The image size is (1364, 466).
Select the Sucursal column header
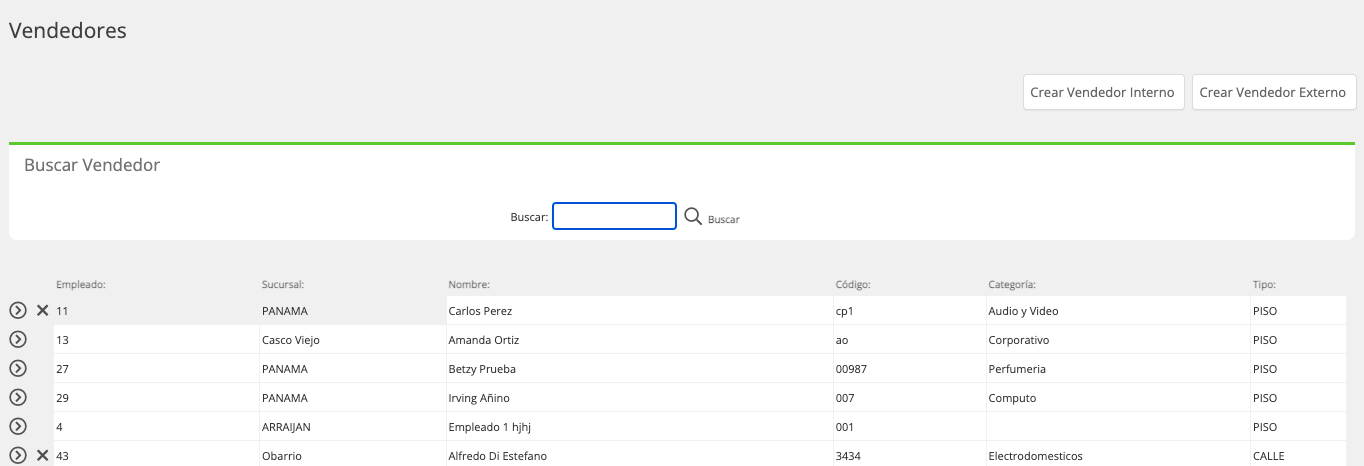click(x=282, y=285)
